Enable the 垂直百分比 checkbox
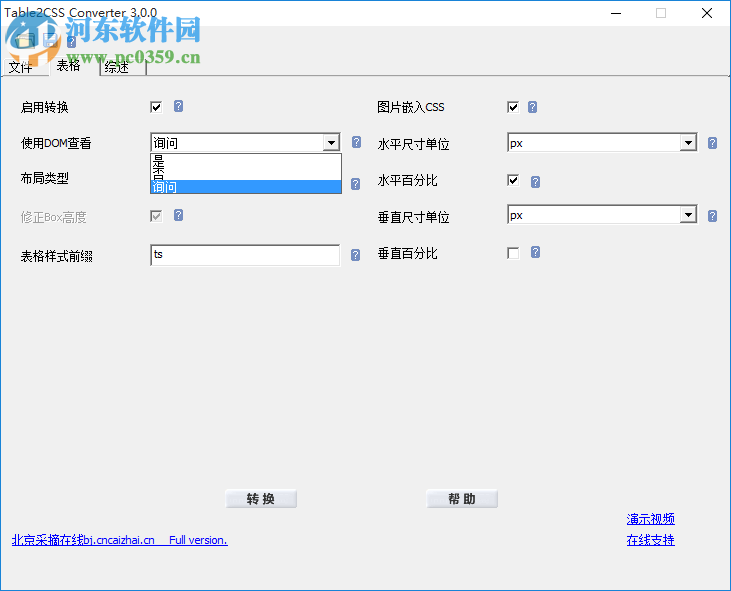This screenshot has width=731, height=591. [513, 253]
